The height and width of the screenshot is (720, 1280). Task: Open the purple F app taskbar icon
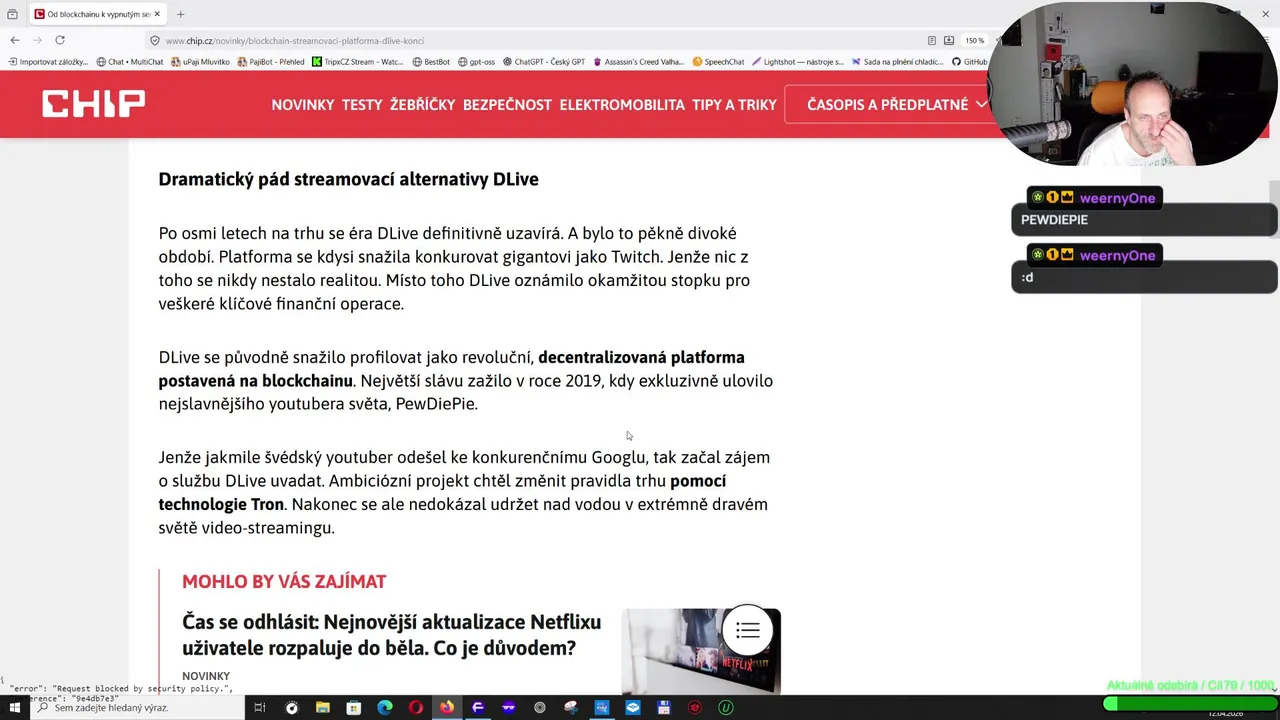477,707
